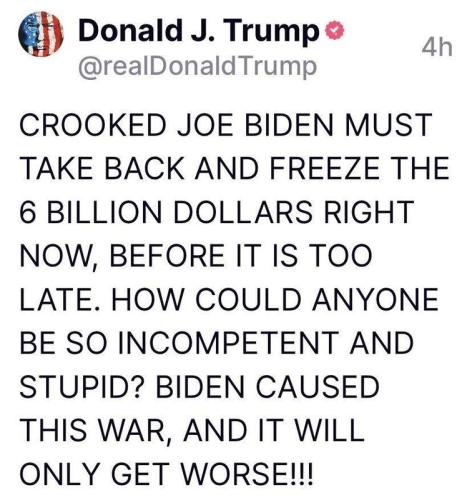
Task: Click the phrase BEFORE IT IS TOO
Action: (x=241, y=255)
